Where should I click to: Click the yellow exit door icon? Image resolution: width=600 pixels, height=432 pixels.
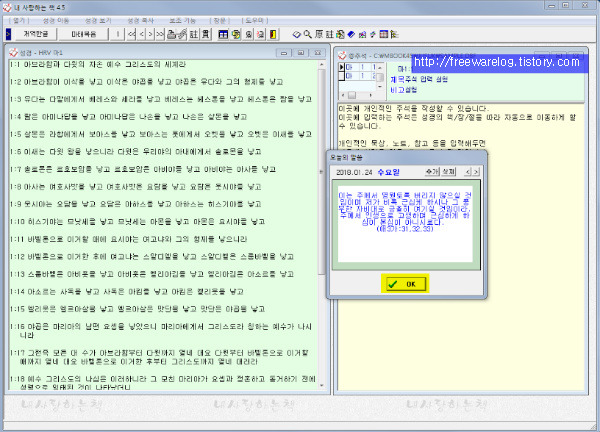tap(273, 34)
